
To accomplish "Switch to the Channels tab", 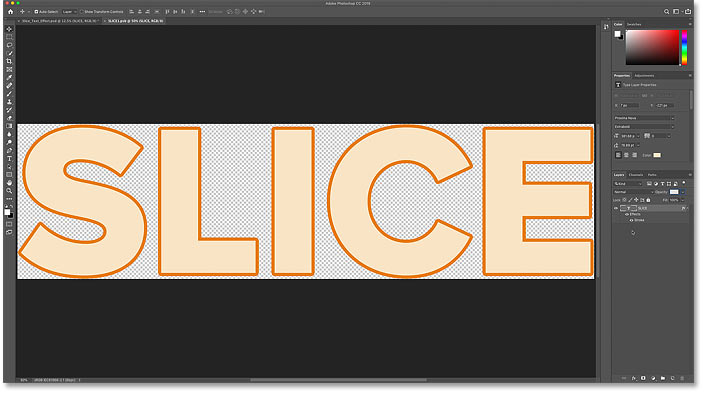I will point(636,175).
